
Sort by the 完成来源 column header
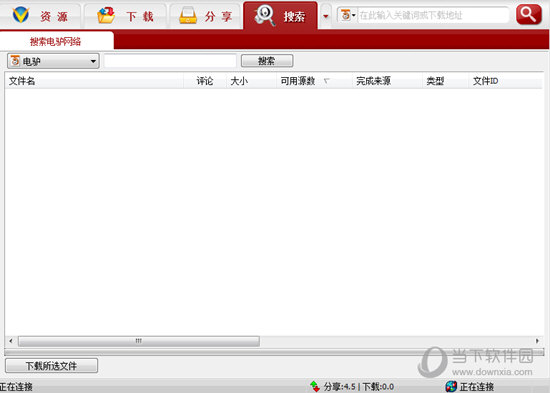(x=387, y=81)
